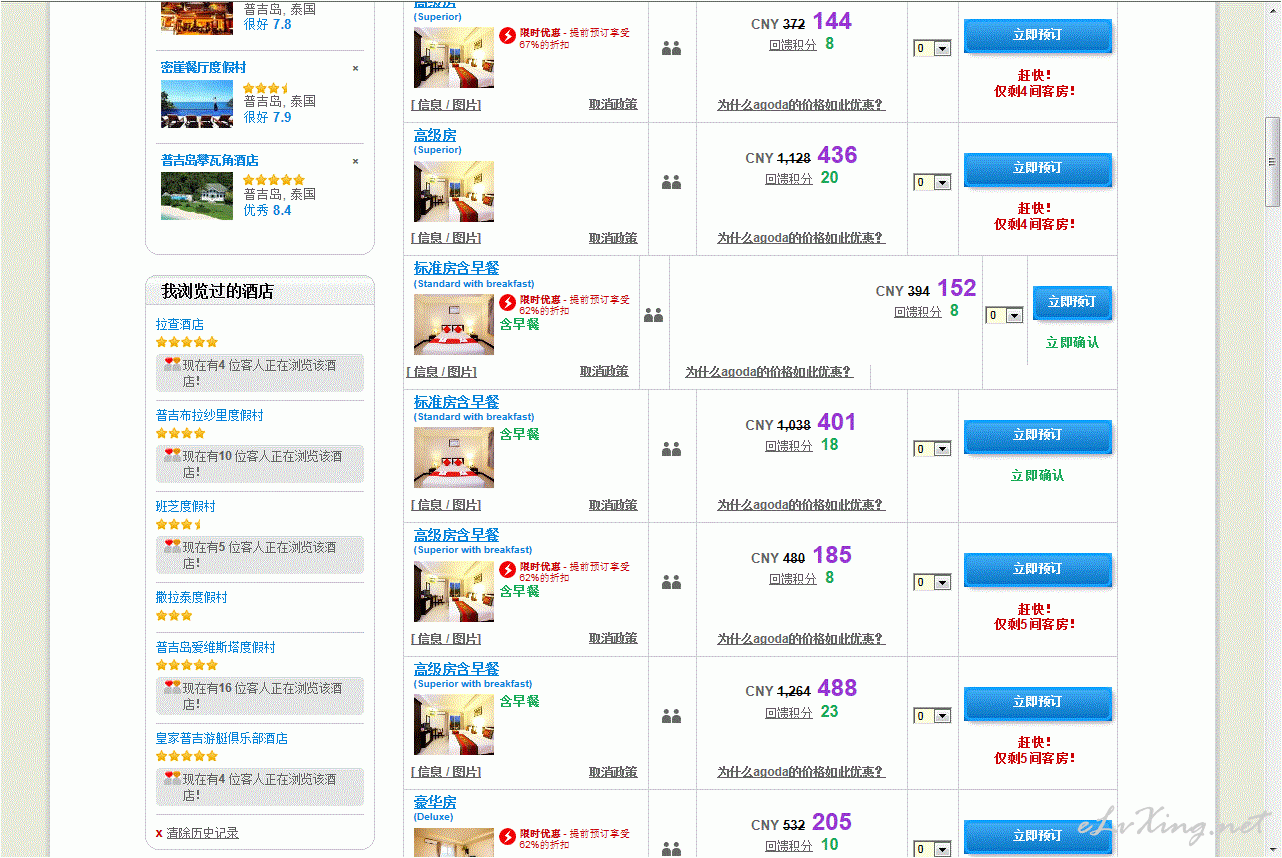Open room quantity dropdown for the 185 room
1282x858 pixels.
click(x=932, y=582)
